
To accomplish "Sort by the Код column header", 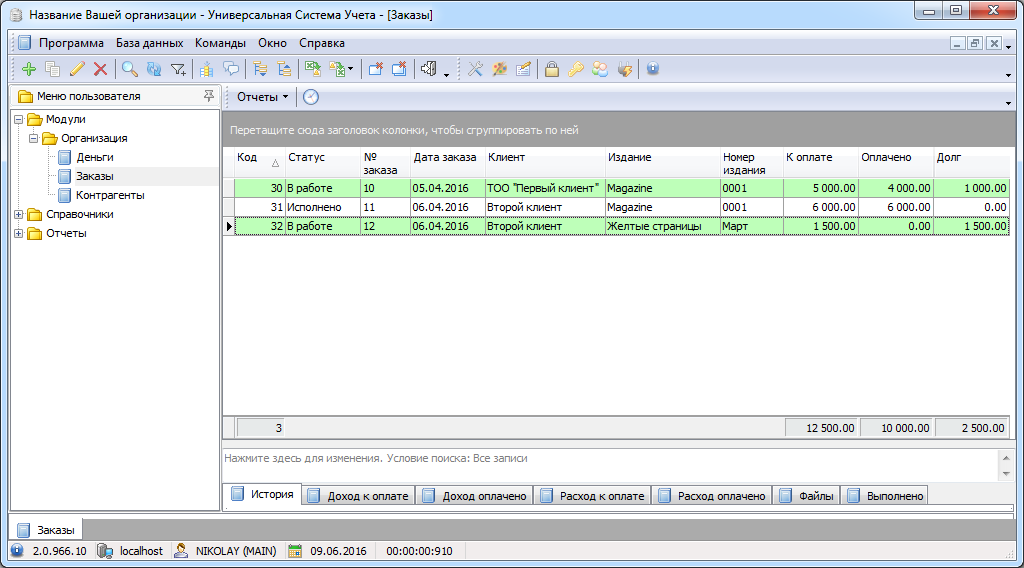I will [x=259, y=163].
